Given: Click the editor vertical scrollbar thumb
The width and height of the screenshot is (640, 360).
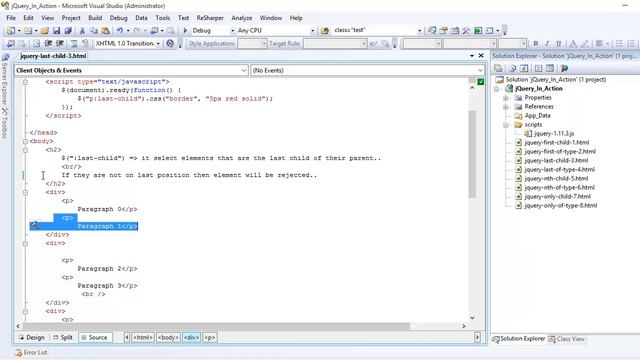Looking at the screenshot, I should click(472, 154).
